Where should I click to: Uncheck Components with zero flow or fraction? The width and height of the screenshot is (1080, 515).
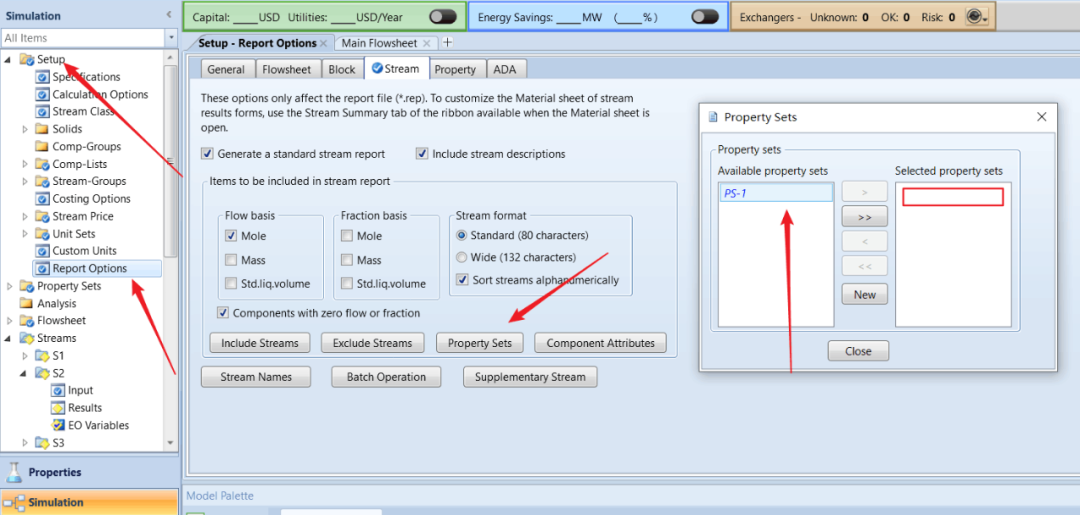(x=223, y=313)
